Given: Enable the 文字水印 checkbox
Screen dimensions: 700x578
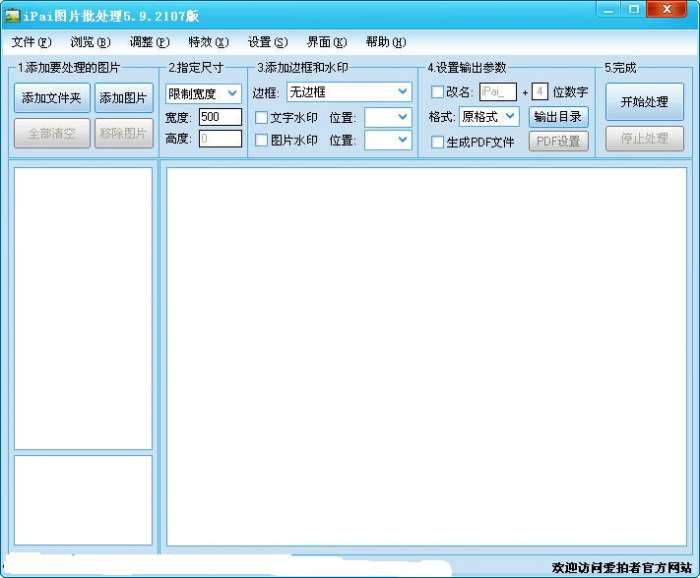Looking at the screenshot, I should click(261, 118).
